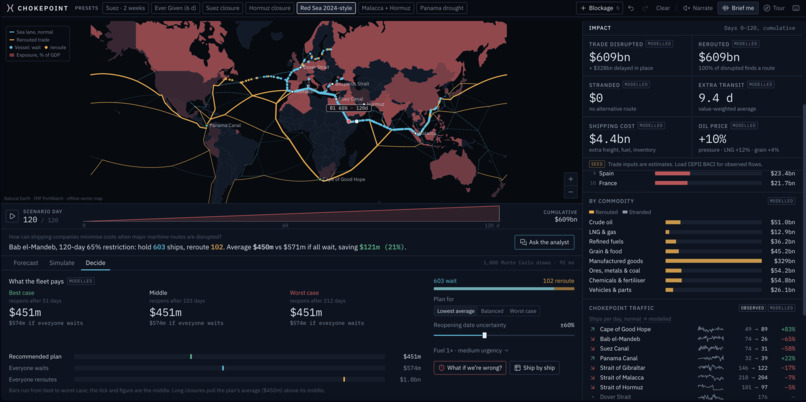Click the 'B1 65% · 120d' blockage label on map
Image resolution: width=806 pixels, height=402 pixels.
349,108
